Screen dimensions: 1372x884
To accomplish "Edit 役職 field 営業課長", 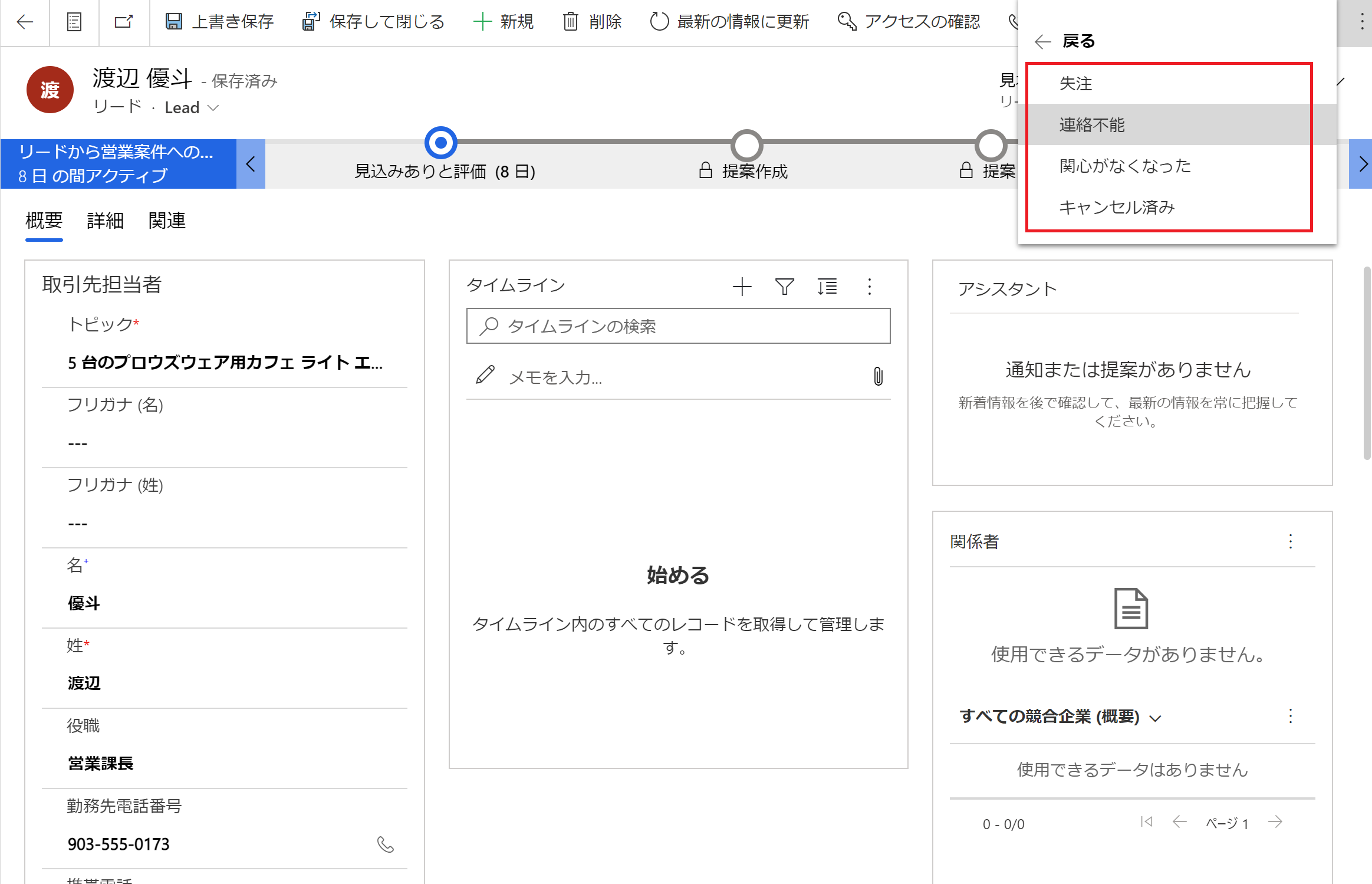I will pos(101,764).
